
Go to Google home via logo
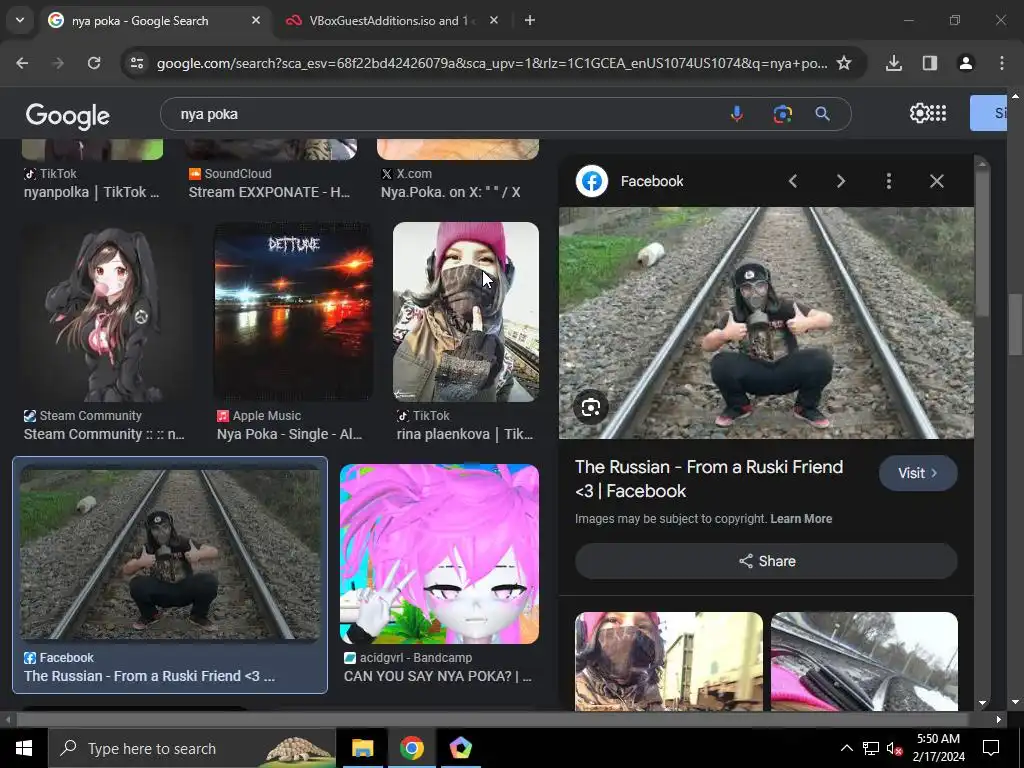(x=68, y=116)
